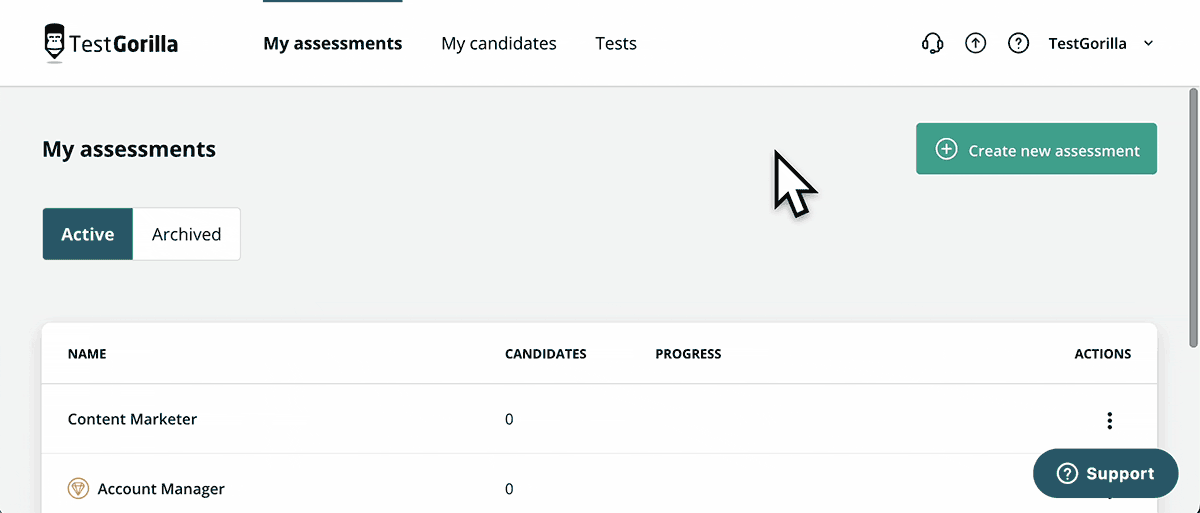Select the My assessments nav tab

pos(332,43)
